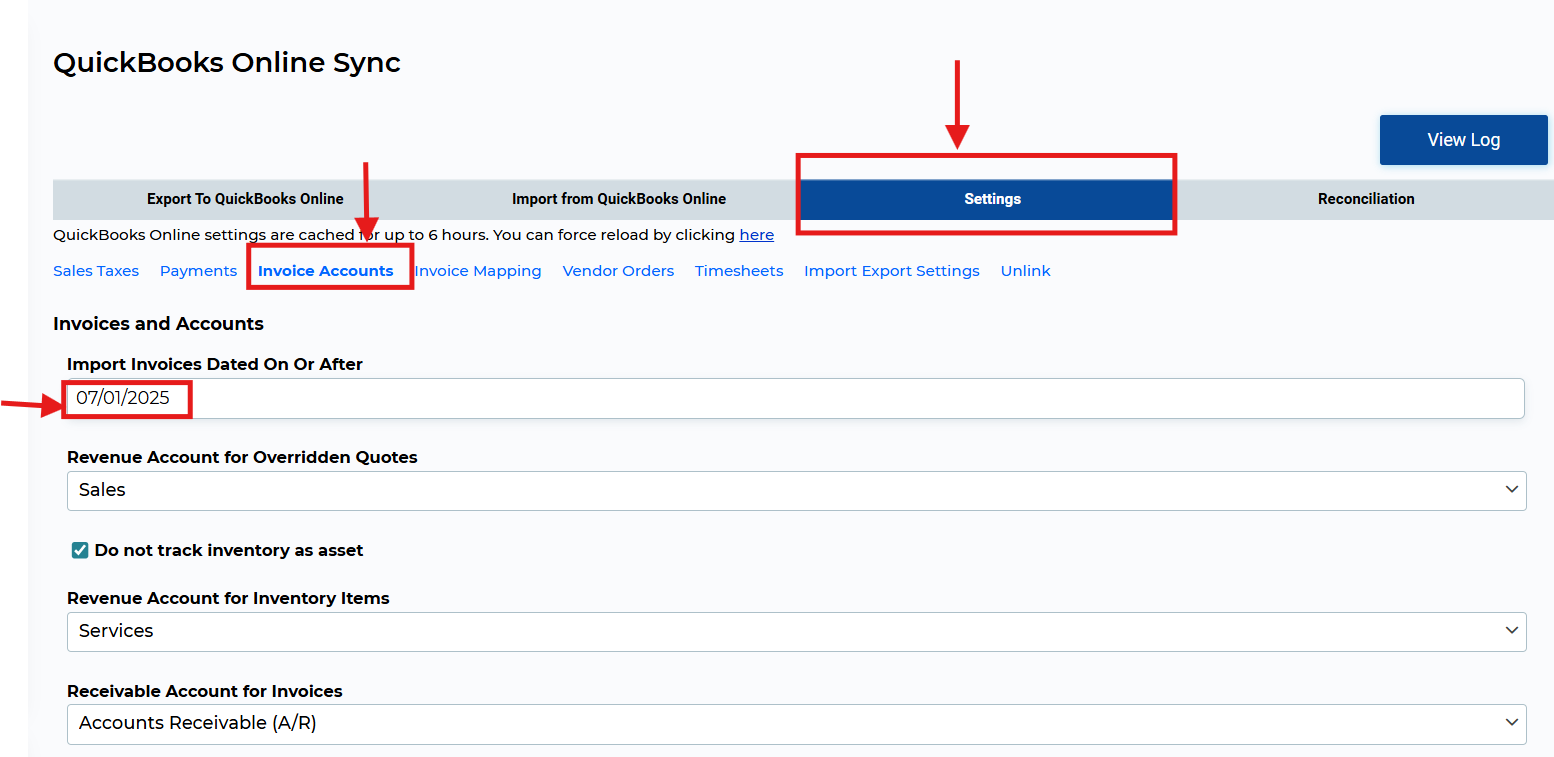The image size is (1554, 757).
Task: Expand Revenue Account for Inventory Items dropdown
Action: pos(795,631)
